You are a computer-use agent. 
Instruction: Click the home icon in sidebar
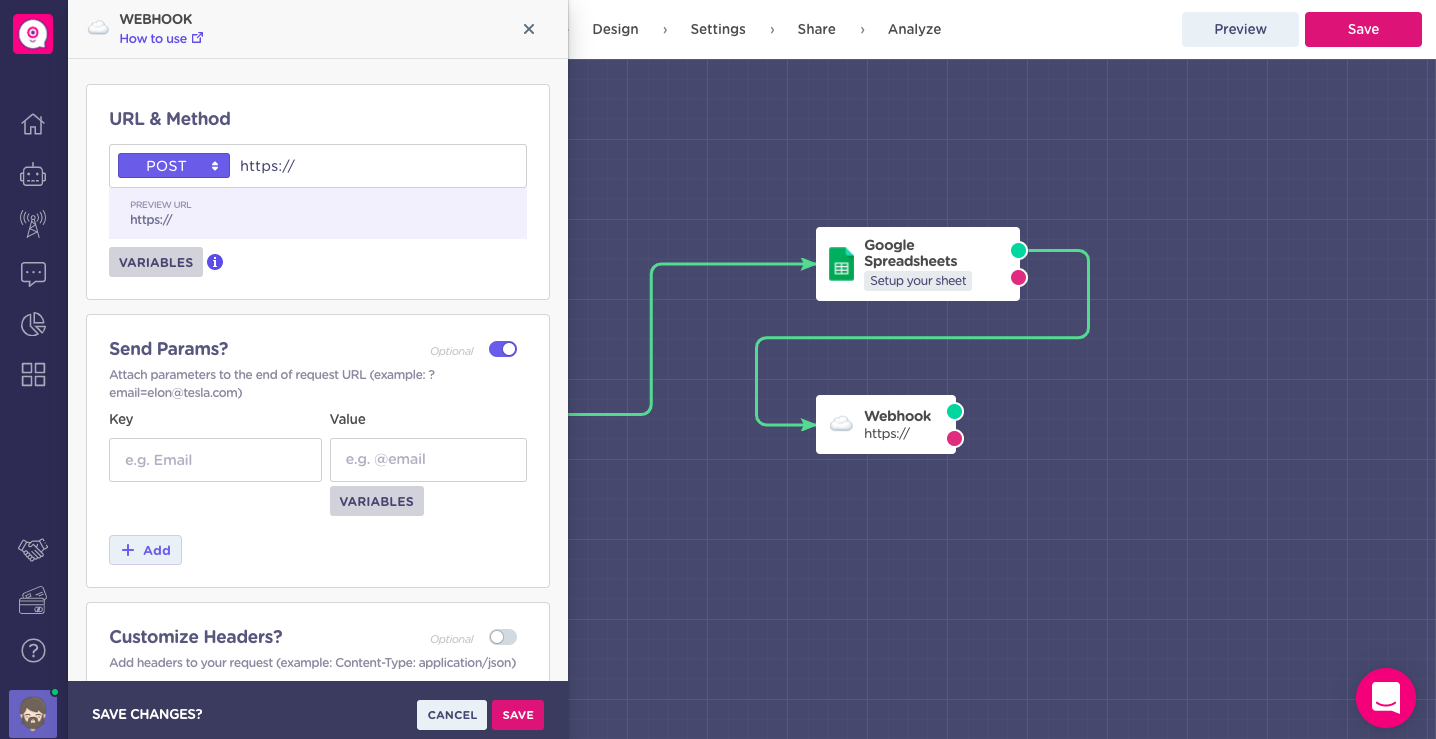point(33,124)
